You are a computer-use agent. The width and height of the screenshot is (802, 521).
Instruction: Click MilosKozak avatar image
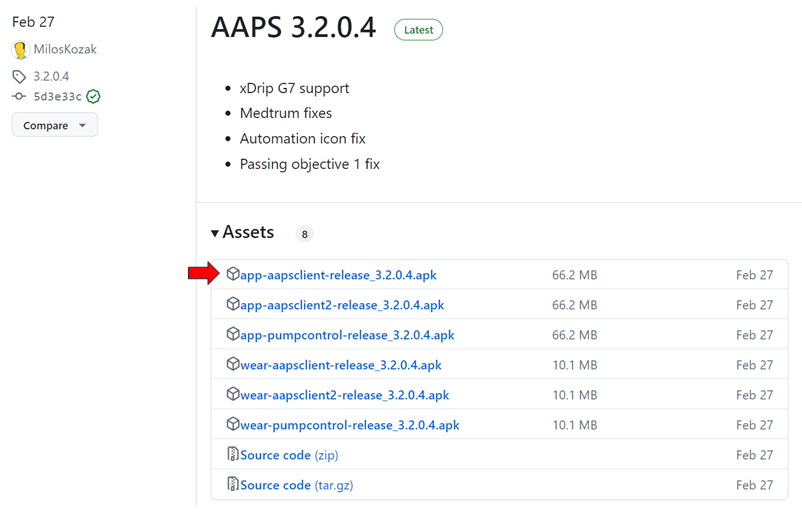(x=20, y=50)
